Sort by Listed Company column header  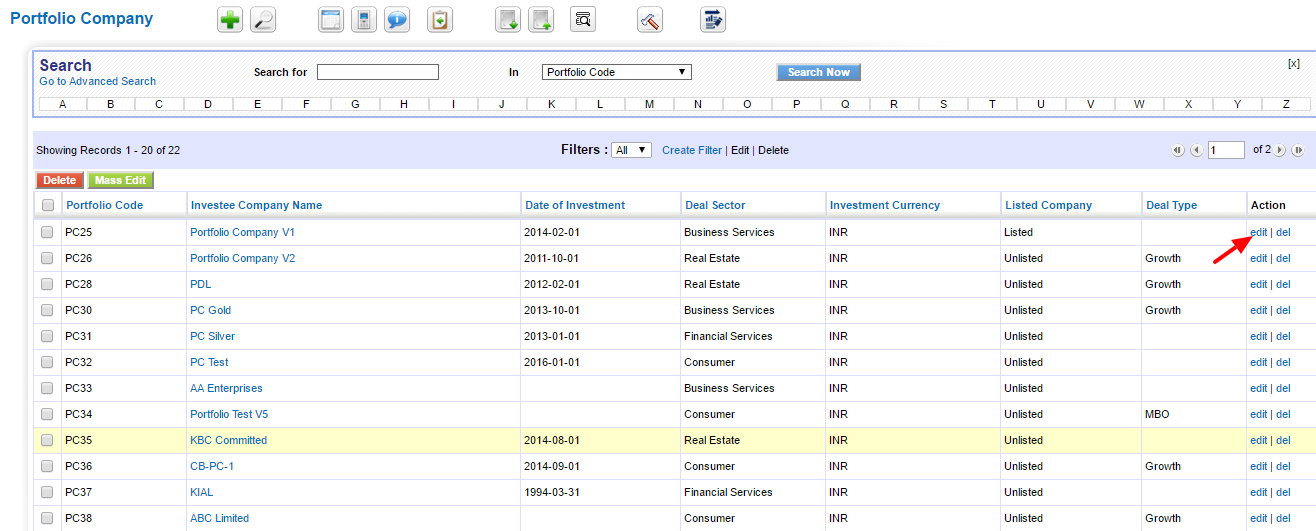[1048, 205]
